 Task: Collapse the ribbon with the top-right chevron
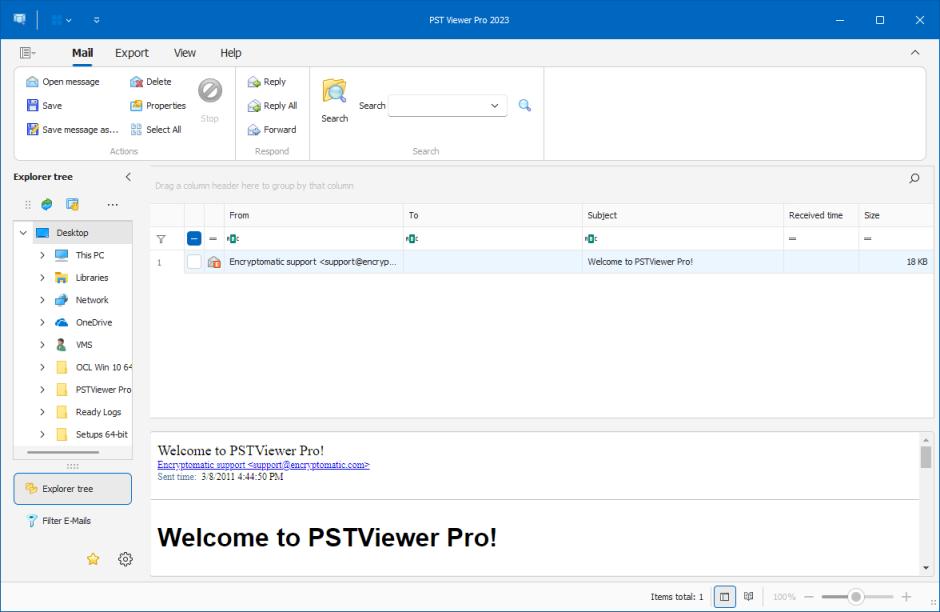[x=915, y=53]
